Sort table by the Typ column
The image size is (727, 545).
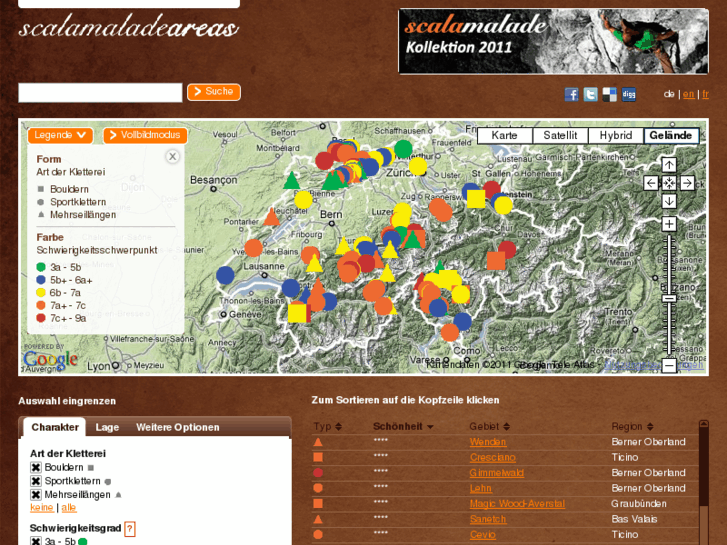[x=327, y=426]
